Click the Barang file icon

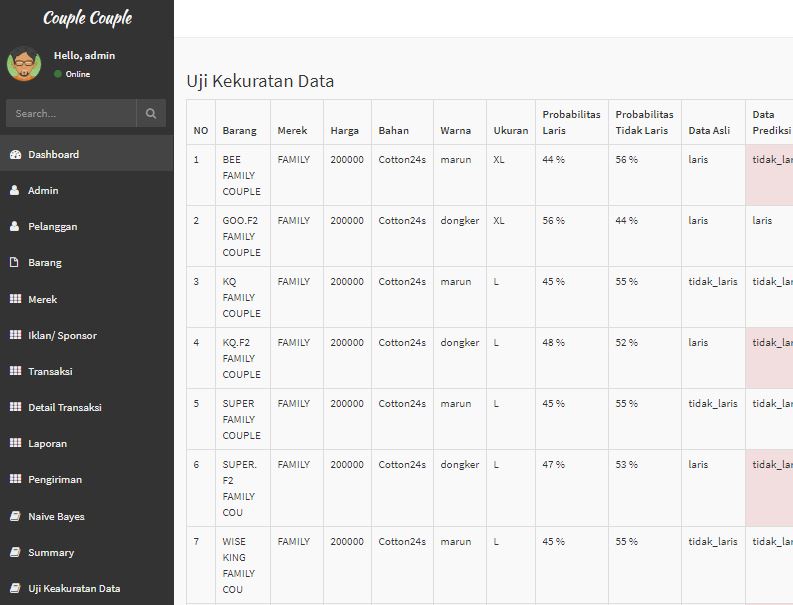(15, 262)
